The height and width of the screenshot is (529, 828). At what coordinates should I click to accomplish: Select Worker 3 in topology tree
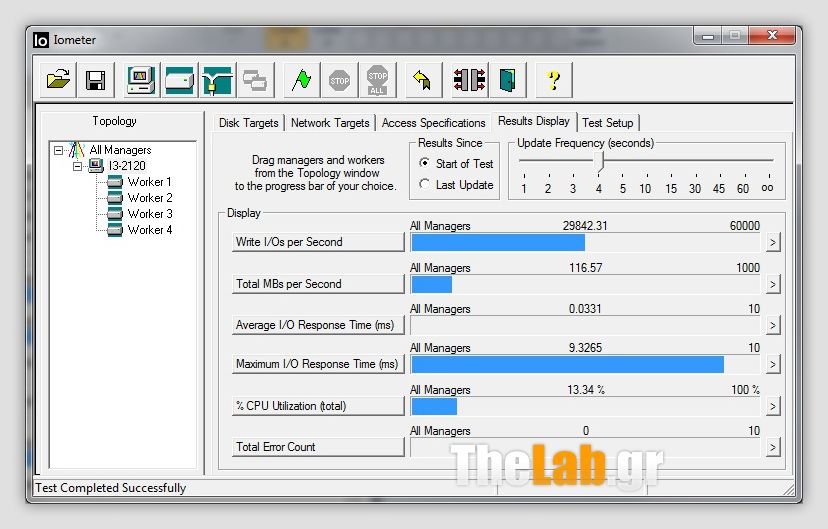tap(150, 214)
